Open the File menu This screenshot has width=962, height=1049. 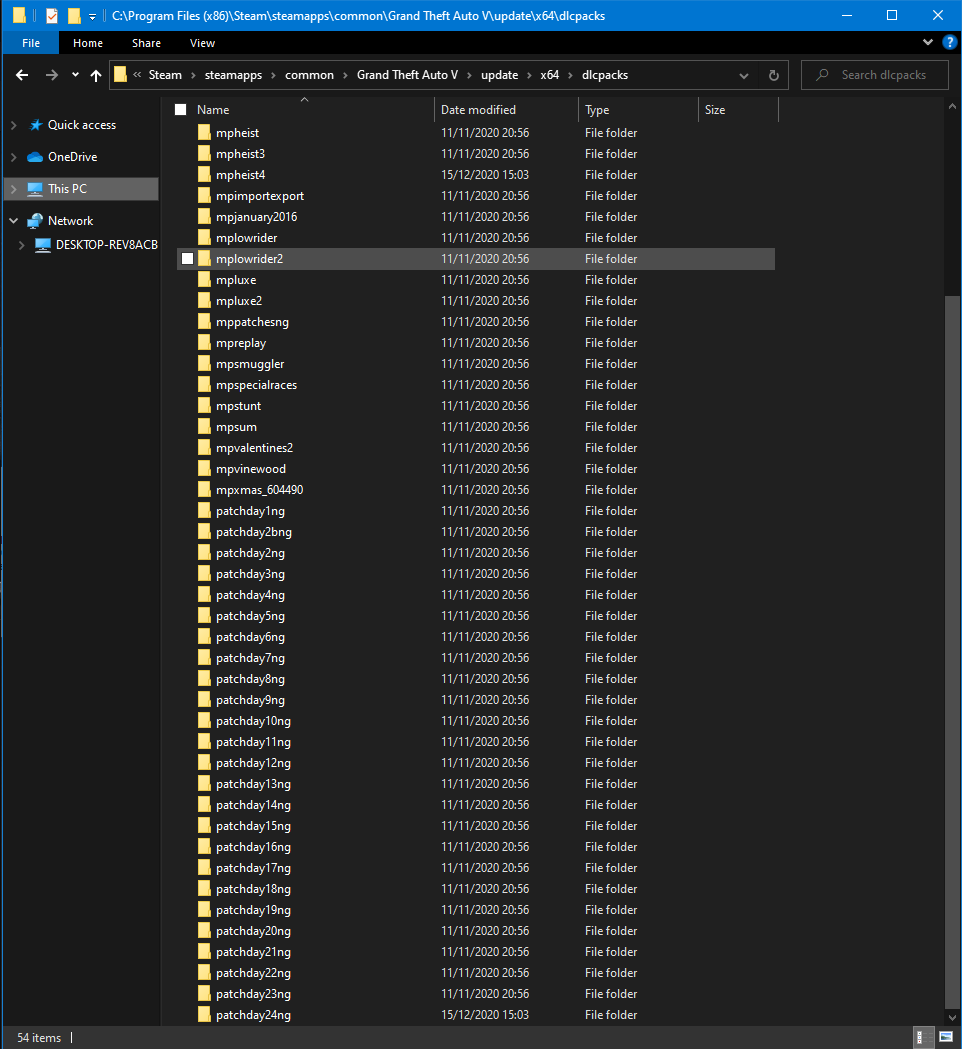click(x=31, y=43)
